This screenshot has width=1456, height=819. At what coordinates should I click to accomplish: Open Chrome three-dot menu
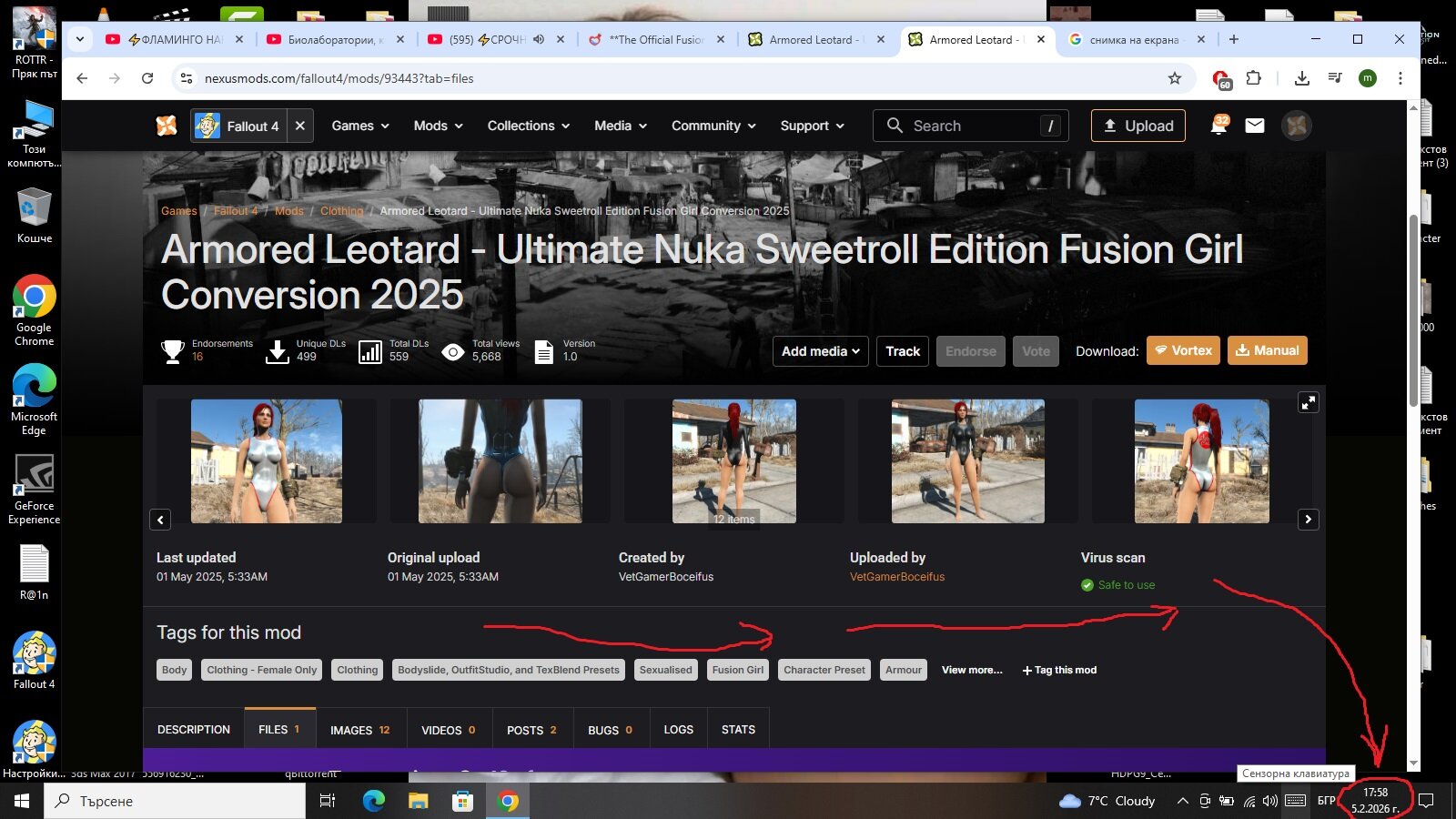1400,78
